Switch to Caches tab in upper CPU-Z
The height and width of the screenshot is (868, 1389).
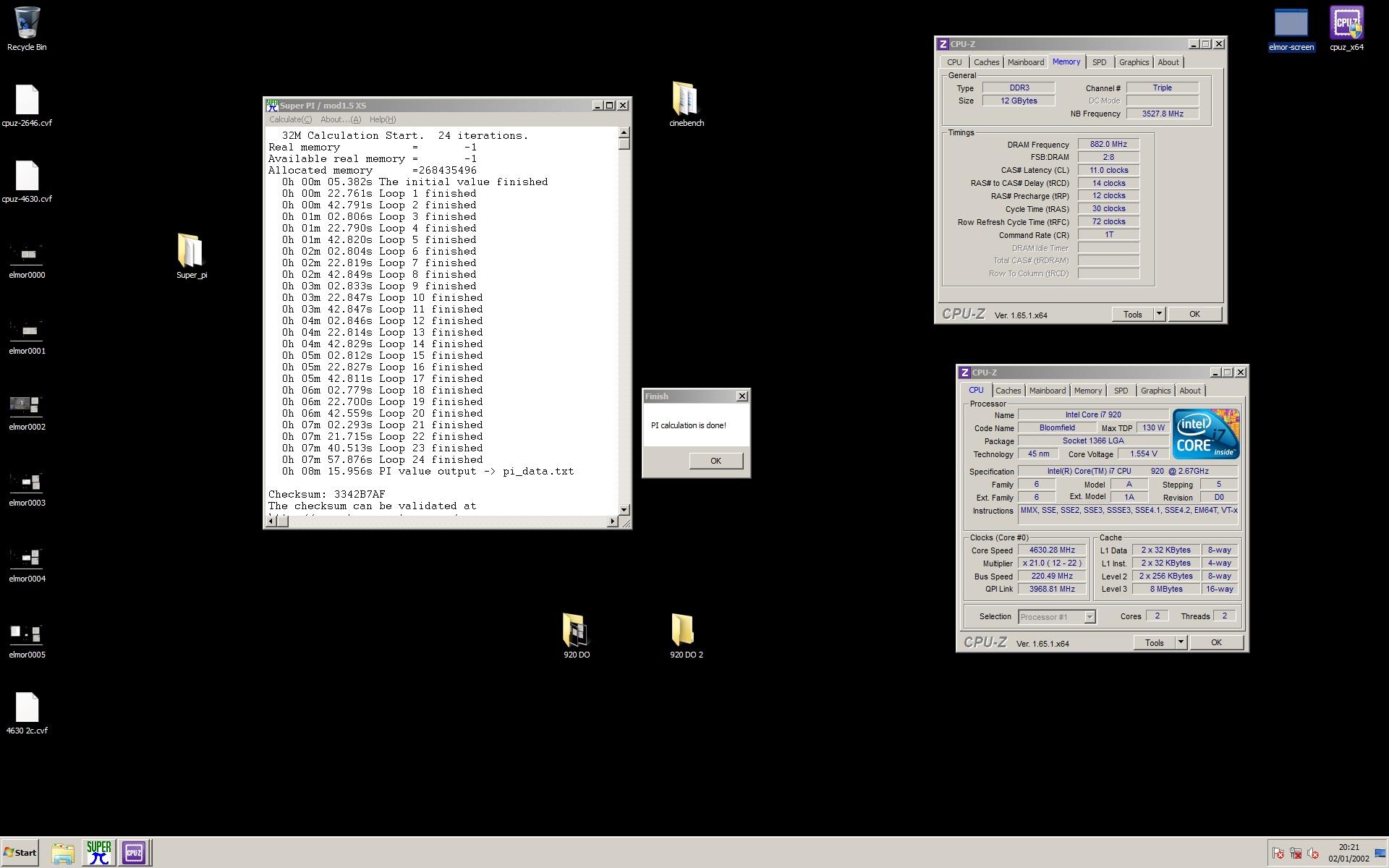[x=986, y=62]
